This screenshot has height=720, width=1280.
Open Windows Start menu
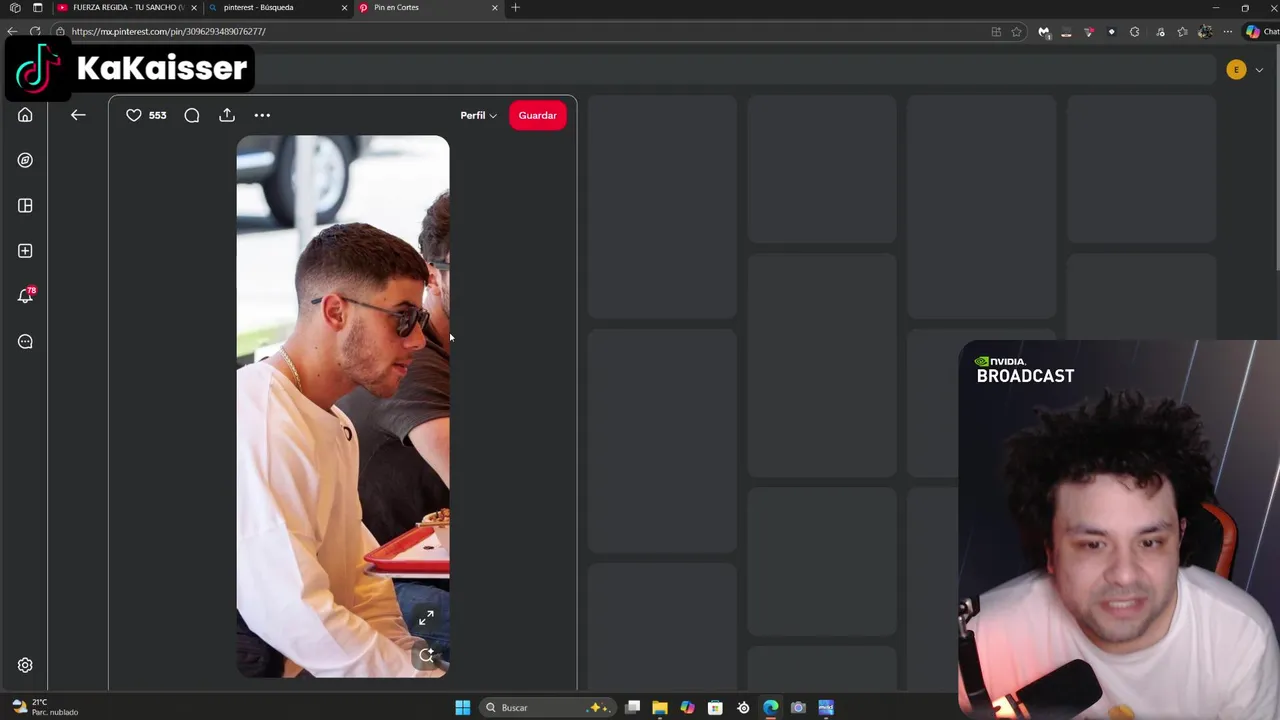[x=462, y=707]
